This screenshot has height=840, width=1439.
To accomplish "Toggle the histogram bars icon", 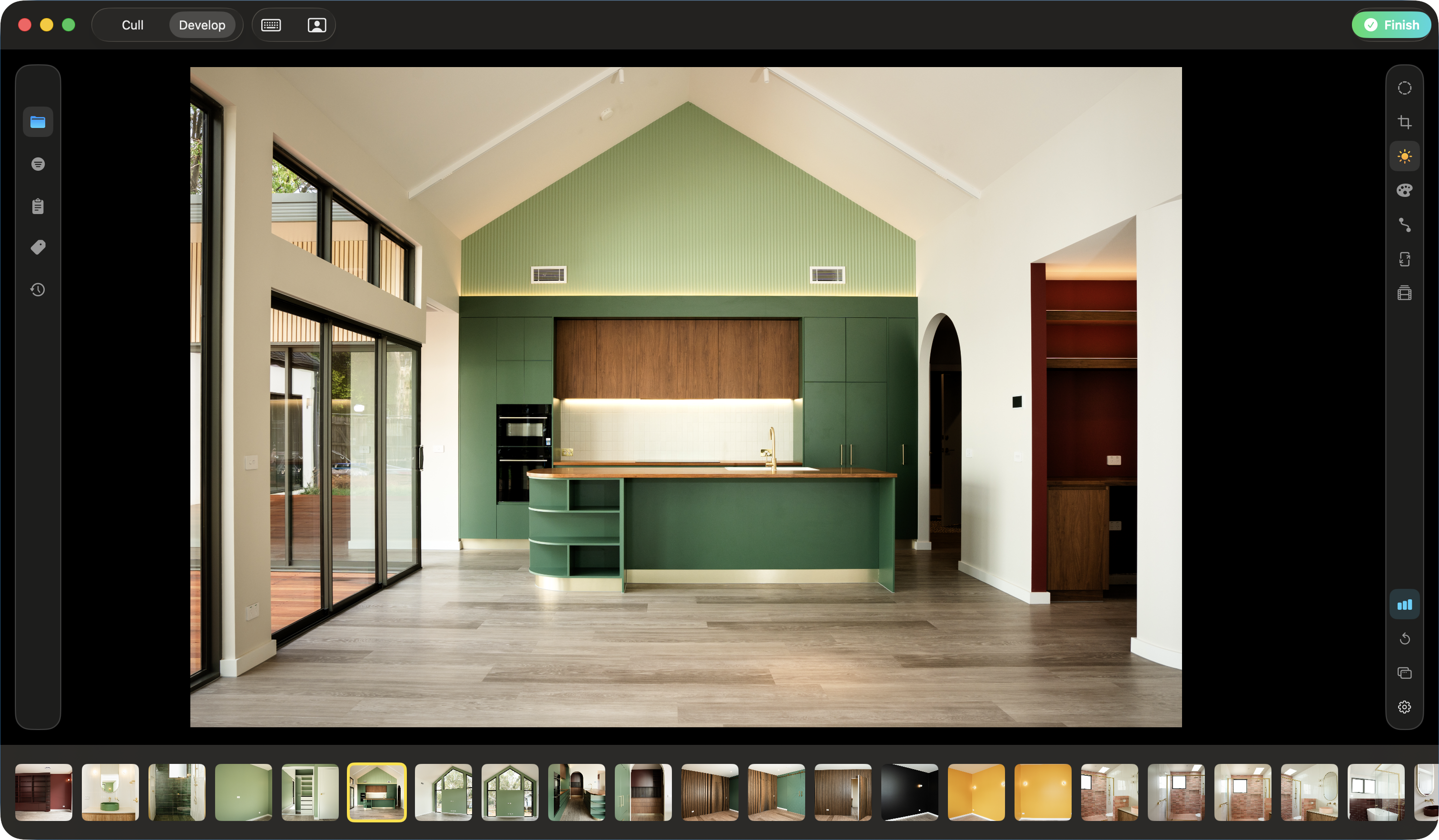I will coord(1404,605).
